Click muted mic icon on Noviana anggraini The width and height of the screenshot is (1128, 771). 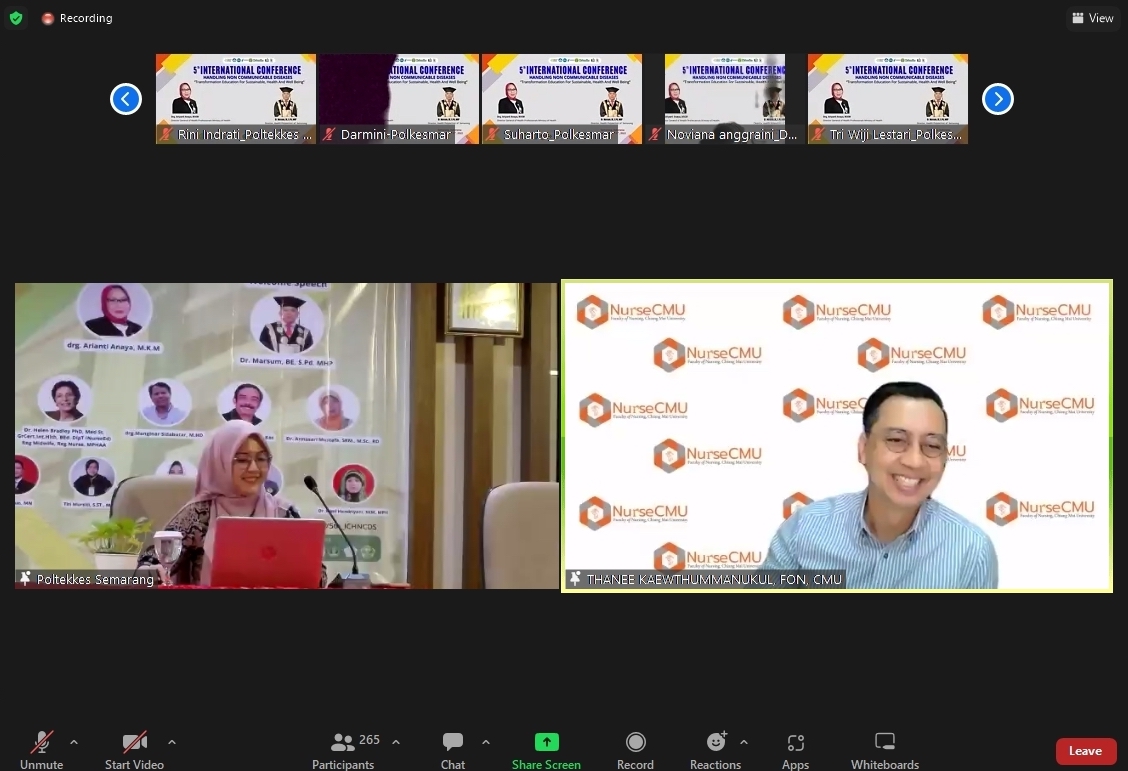pos(655,134)
